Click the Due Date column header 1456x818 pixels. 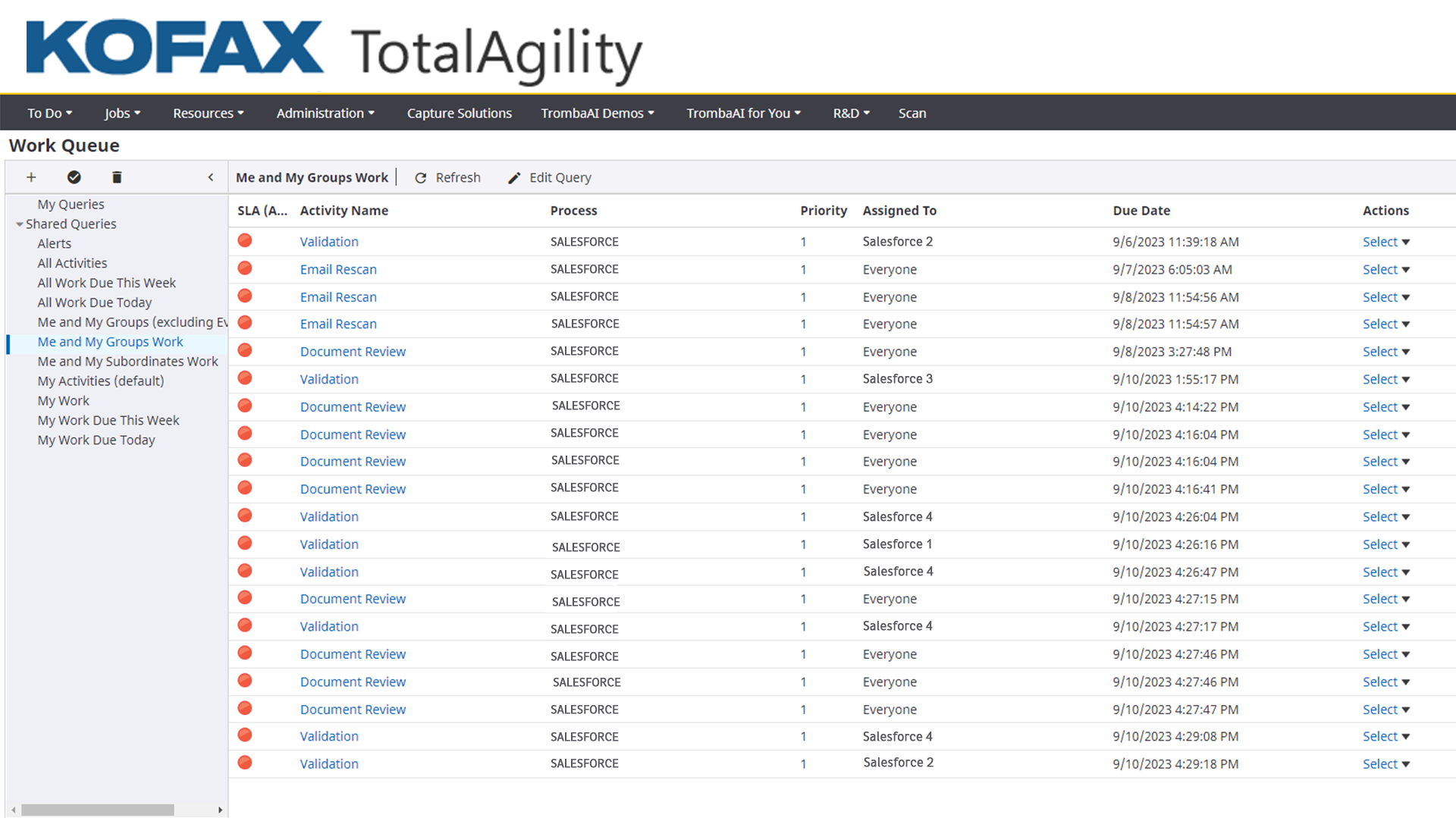1141,211
